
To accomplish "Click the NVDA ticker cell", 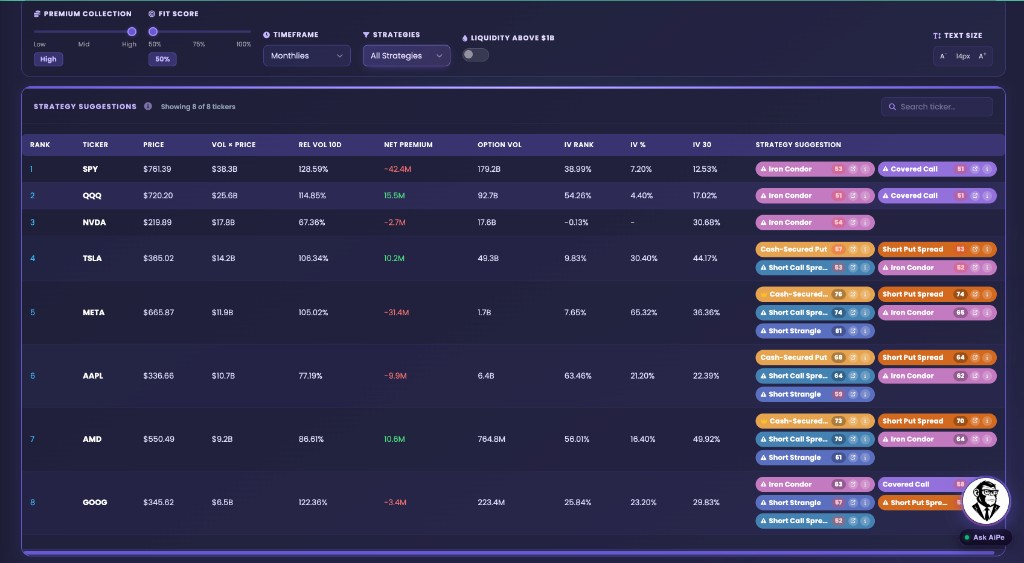I will (x=94, y=223).
